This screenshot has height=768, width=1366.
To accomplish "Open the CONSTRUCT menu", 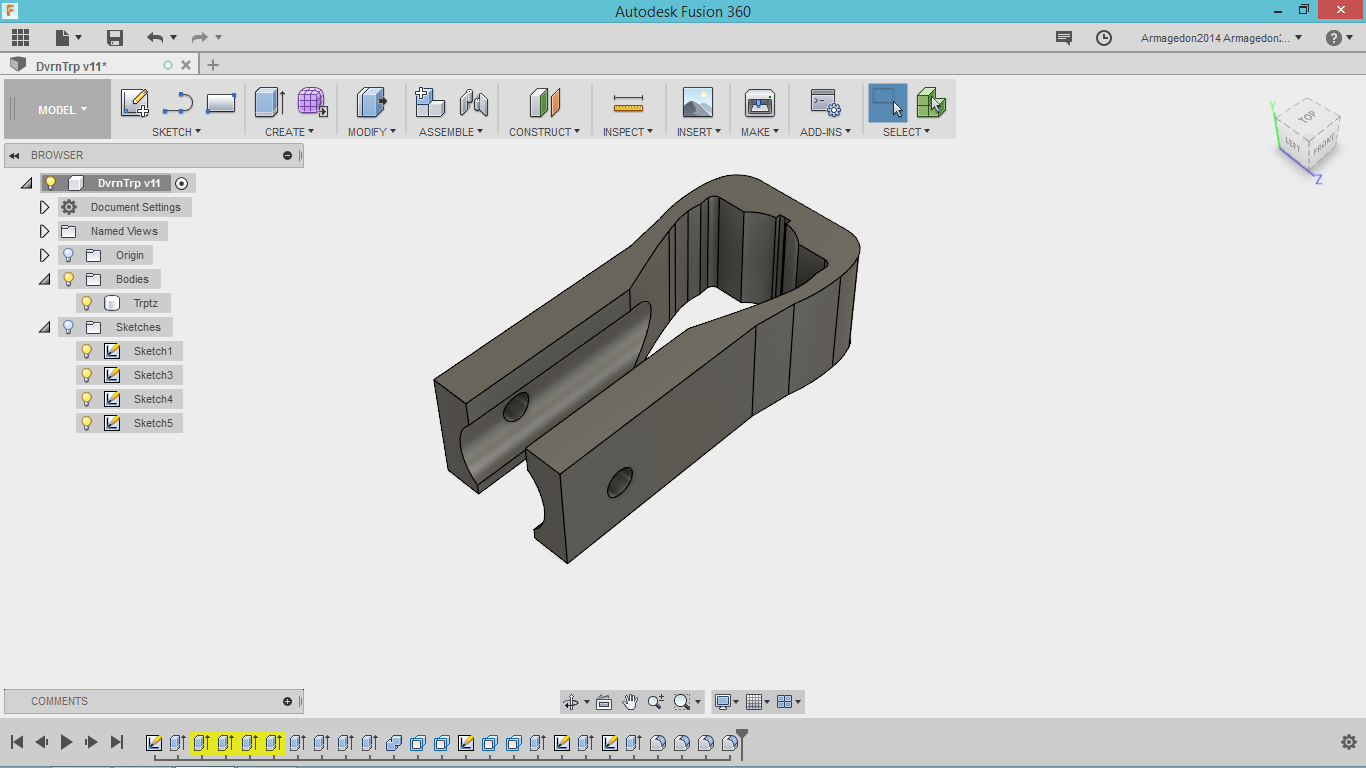I will [x=544, y=132].
